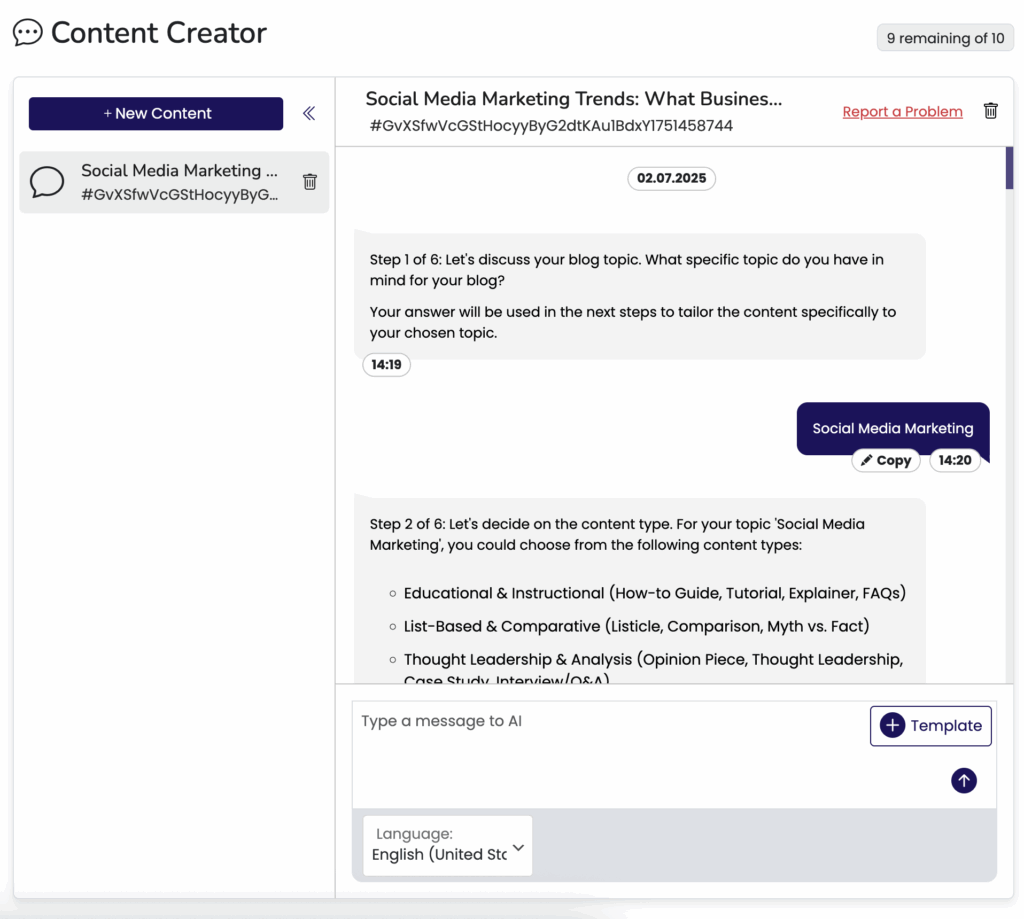
Task: Open the Language dropdown
Action: click(448, 845)
